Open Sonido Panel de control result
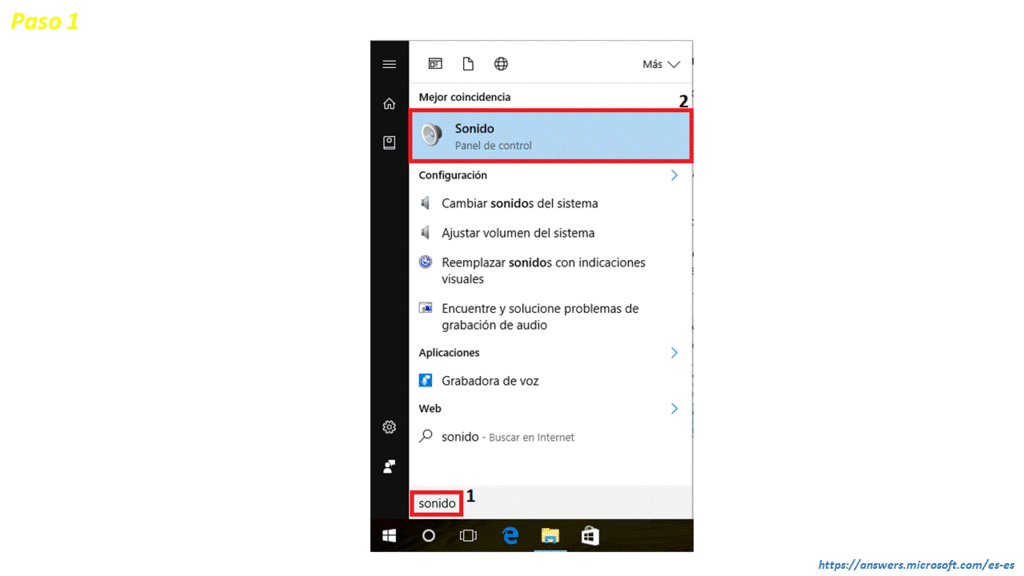The height and width of the screenshot is (576, 1024). 551,136
